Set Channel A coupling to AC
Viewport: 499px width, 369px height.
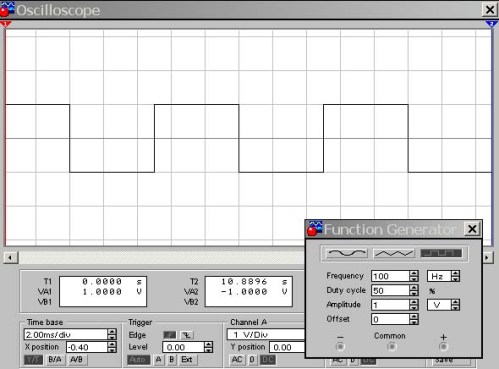[237, 360]
